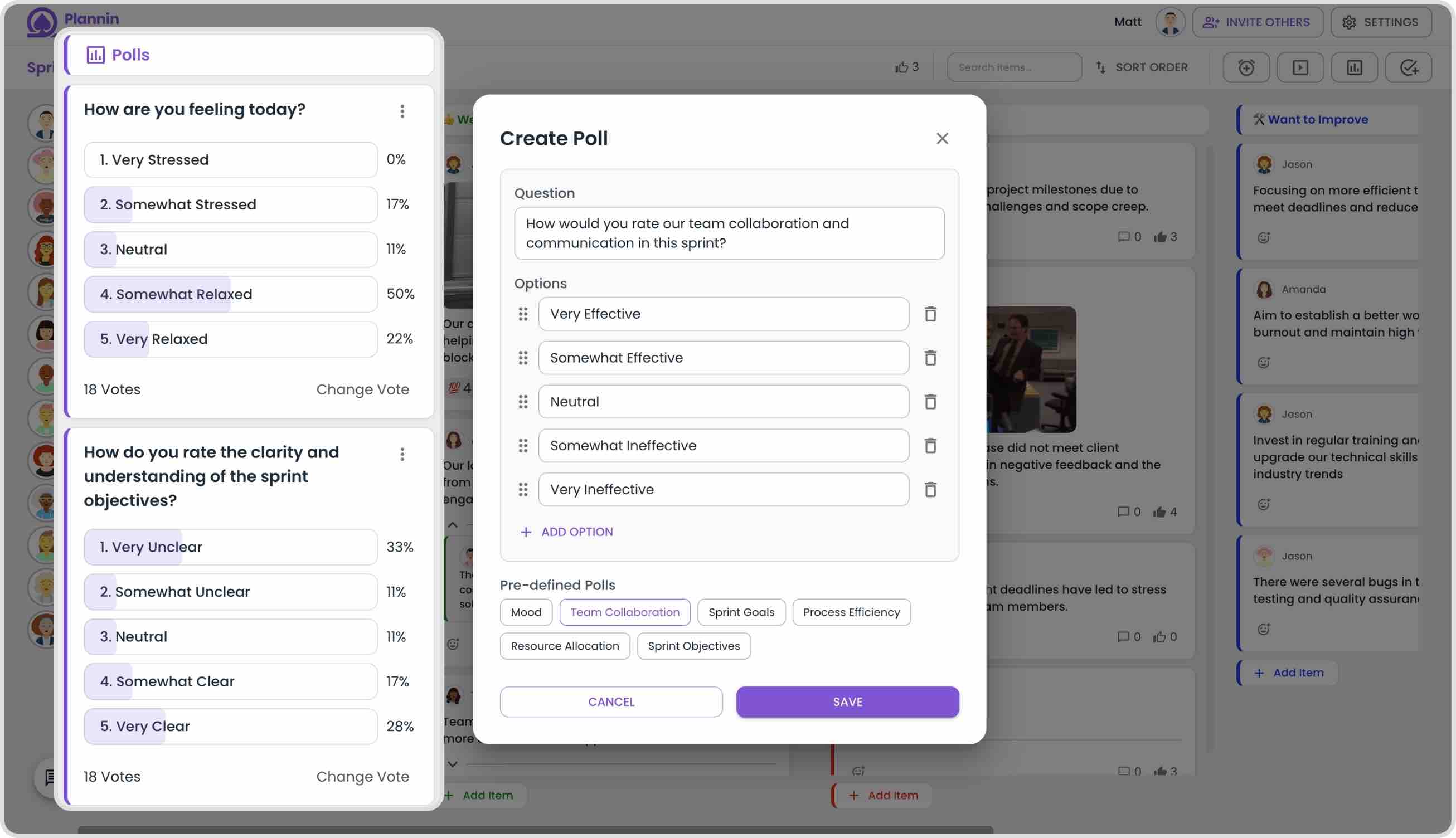Click the delete icon on Very Effective option

929,313
